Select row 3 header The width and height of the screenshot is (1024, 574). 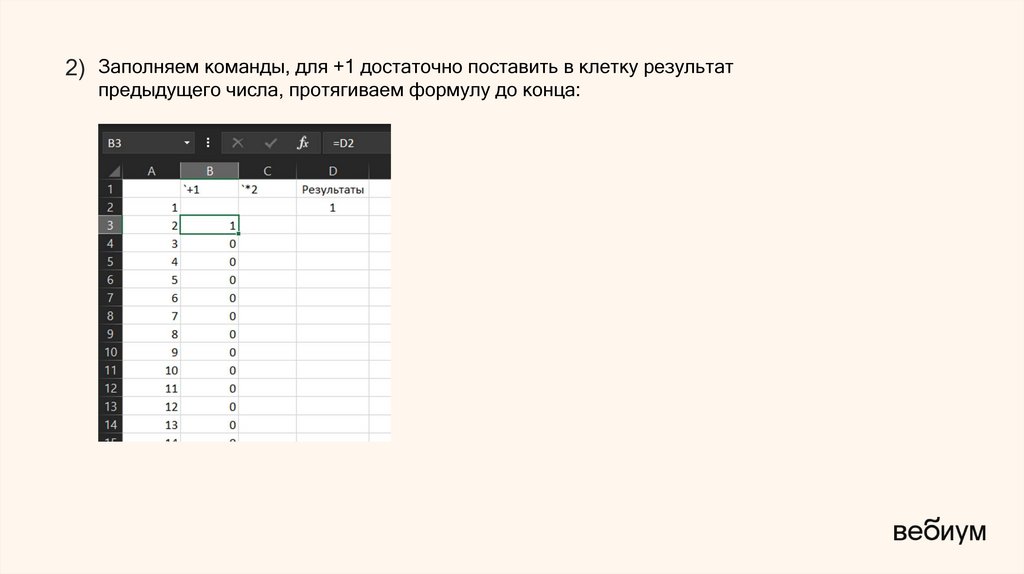tap(110, 225)
